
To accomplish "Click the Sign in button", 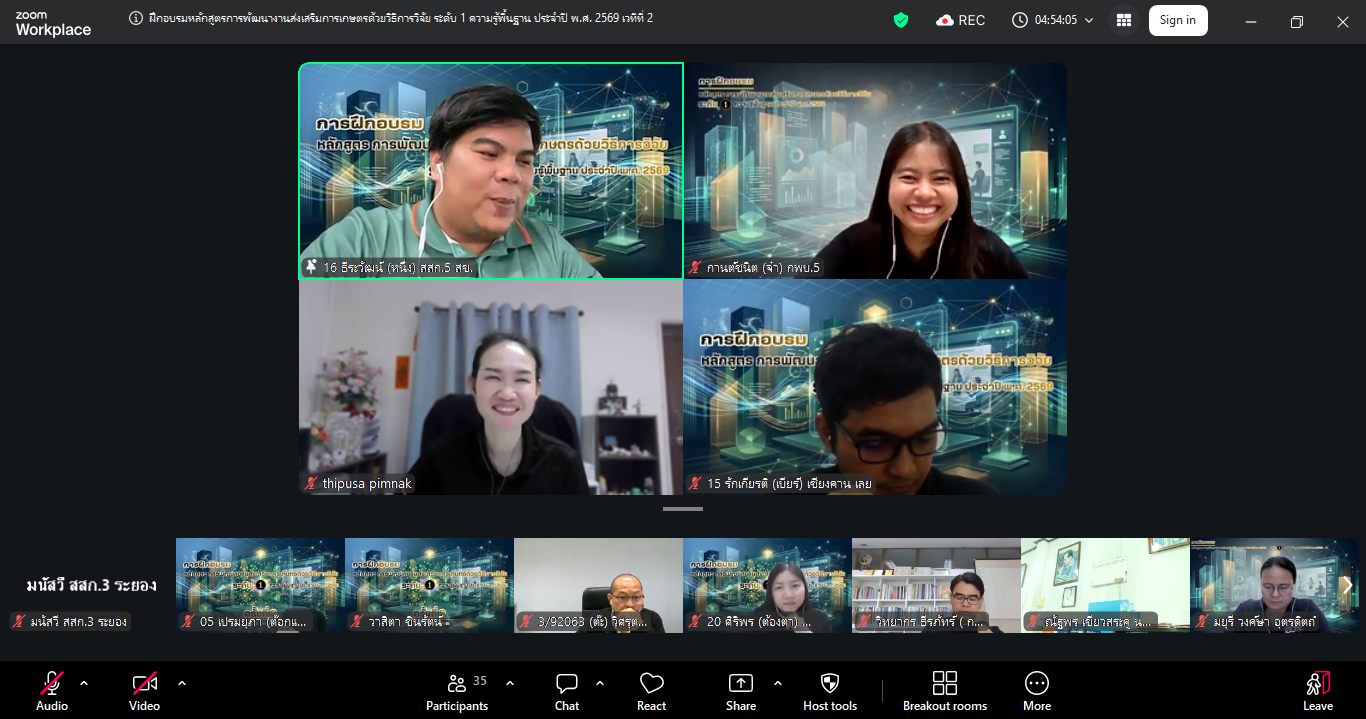I will (x=1177, y=20).
